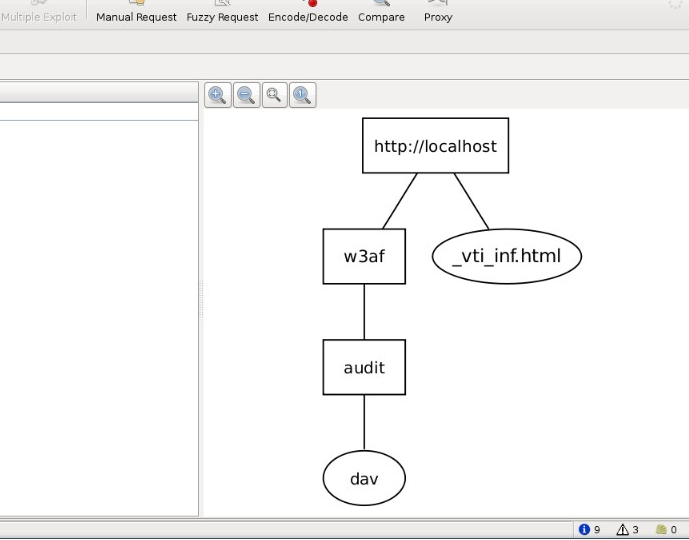This screenshot has width=689, height=540.
Task: Click the throbber activity indicator
Action: pos(675,4)
